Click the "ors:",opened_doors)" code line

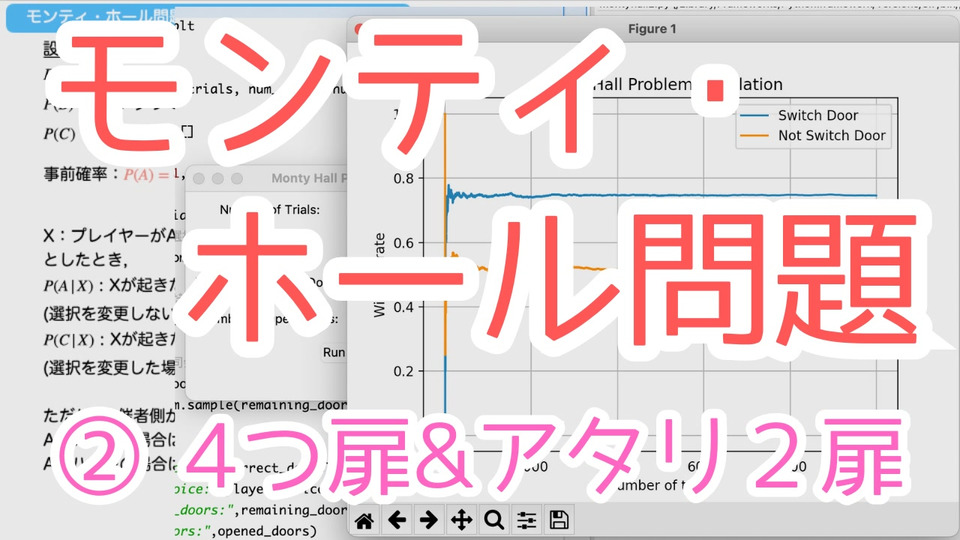coord(246,531)
